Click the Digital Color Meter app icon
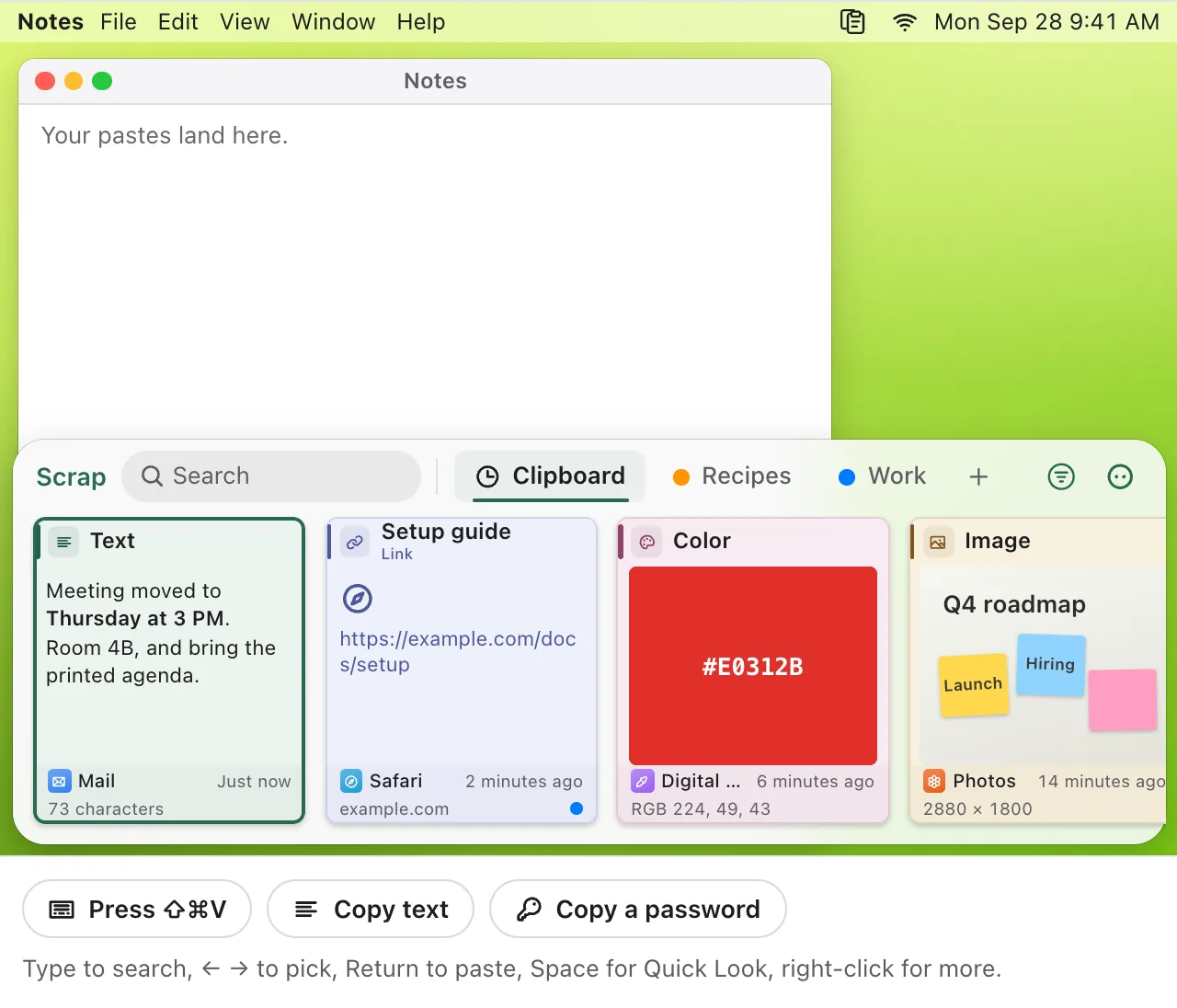Screen dimensions: 1177x1008 643,782
